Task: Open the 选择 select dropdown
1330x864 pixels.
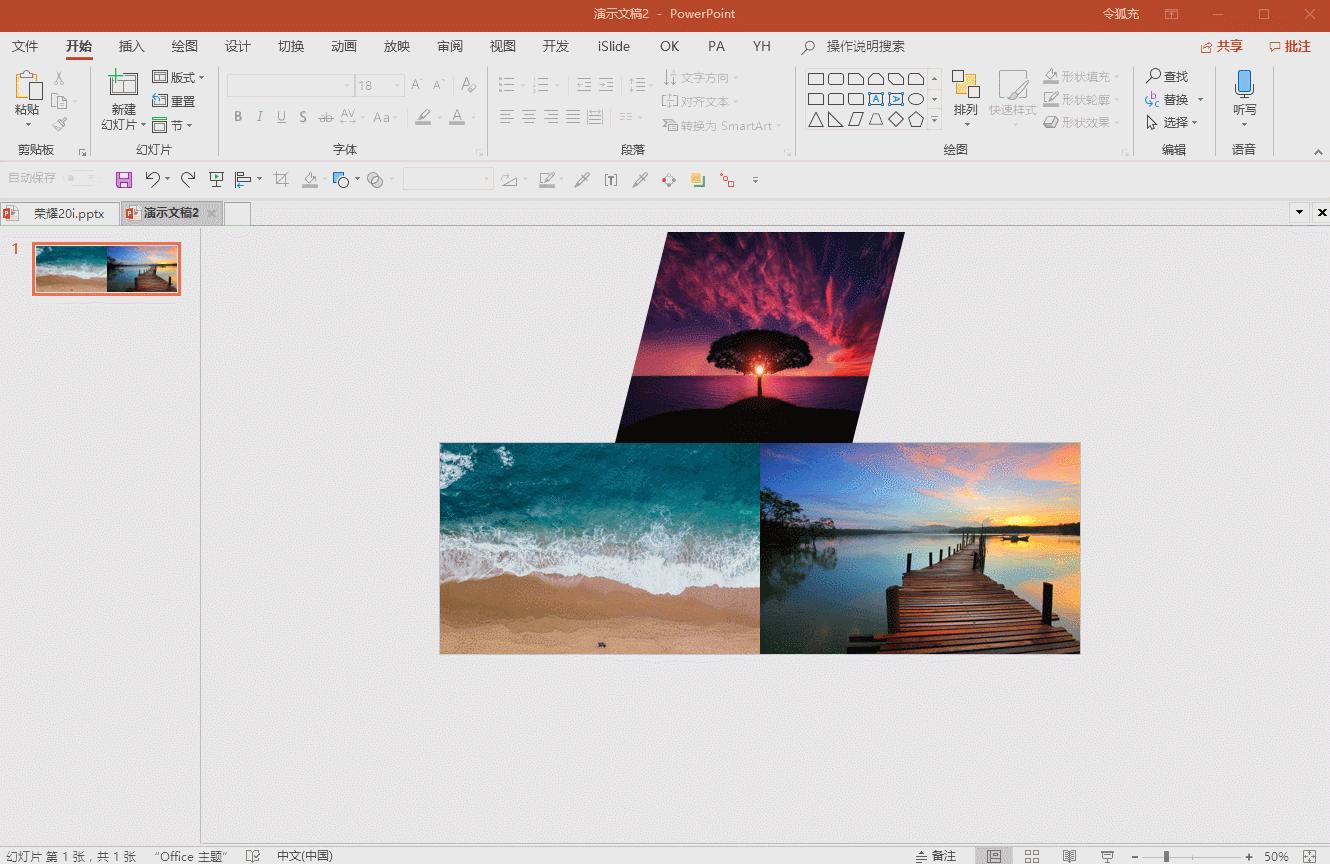Action: pyautogui.click(x=1172, y=123)
